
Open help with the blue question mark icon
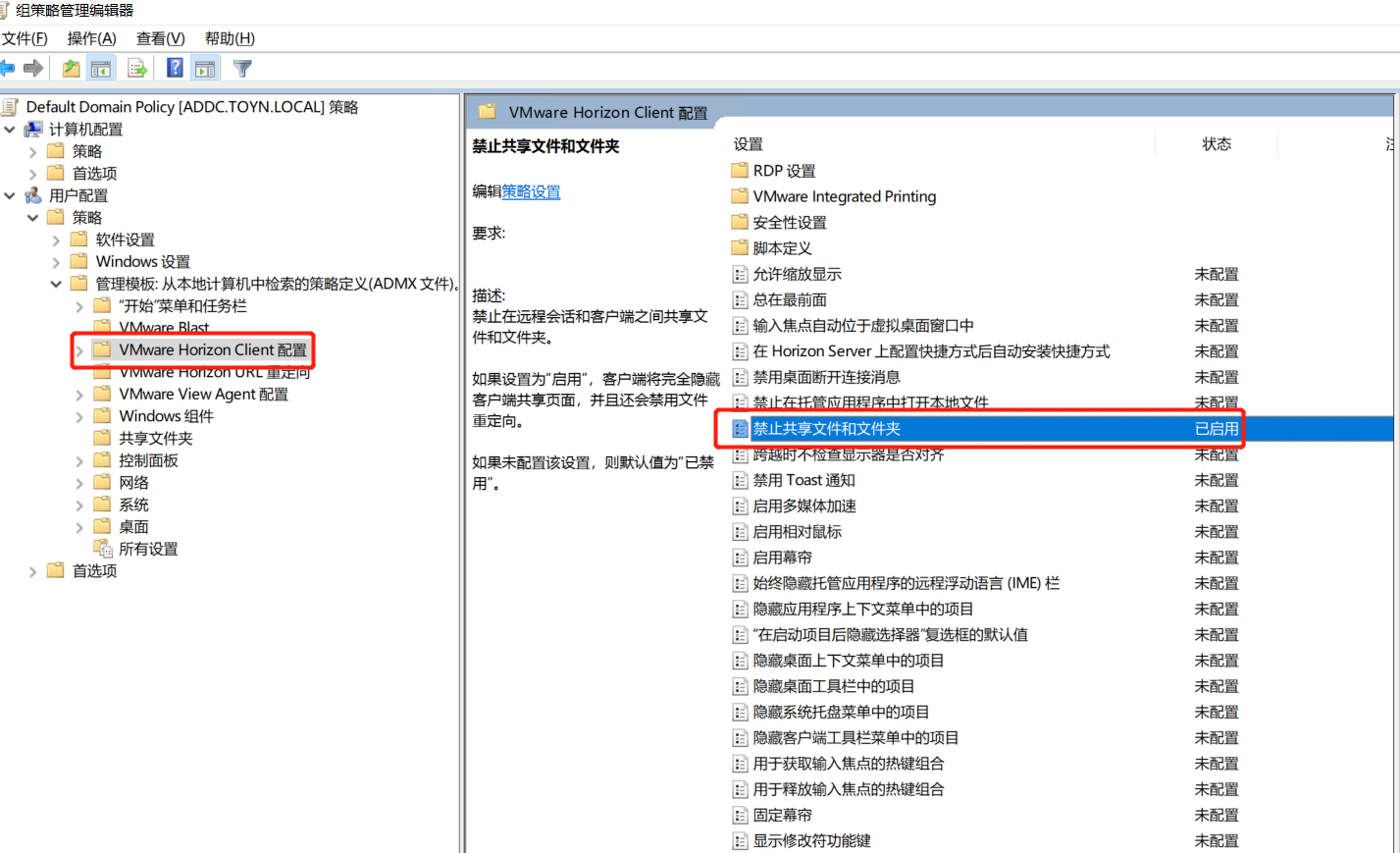click(x=175, y=68)
